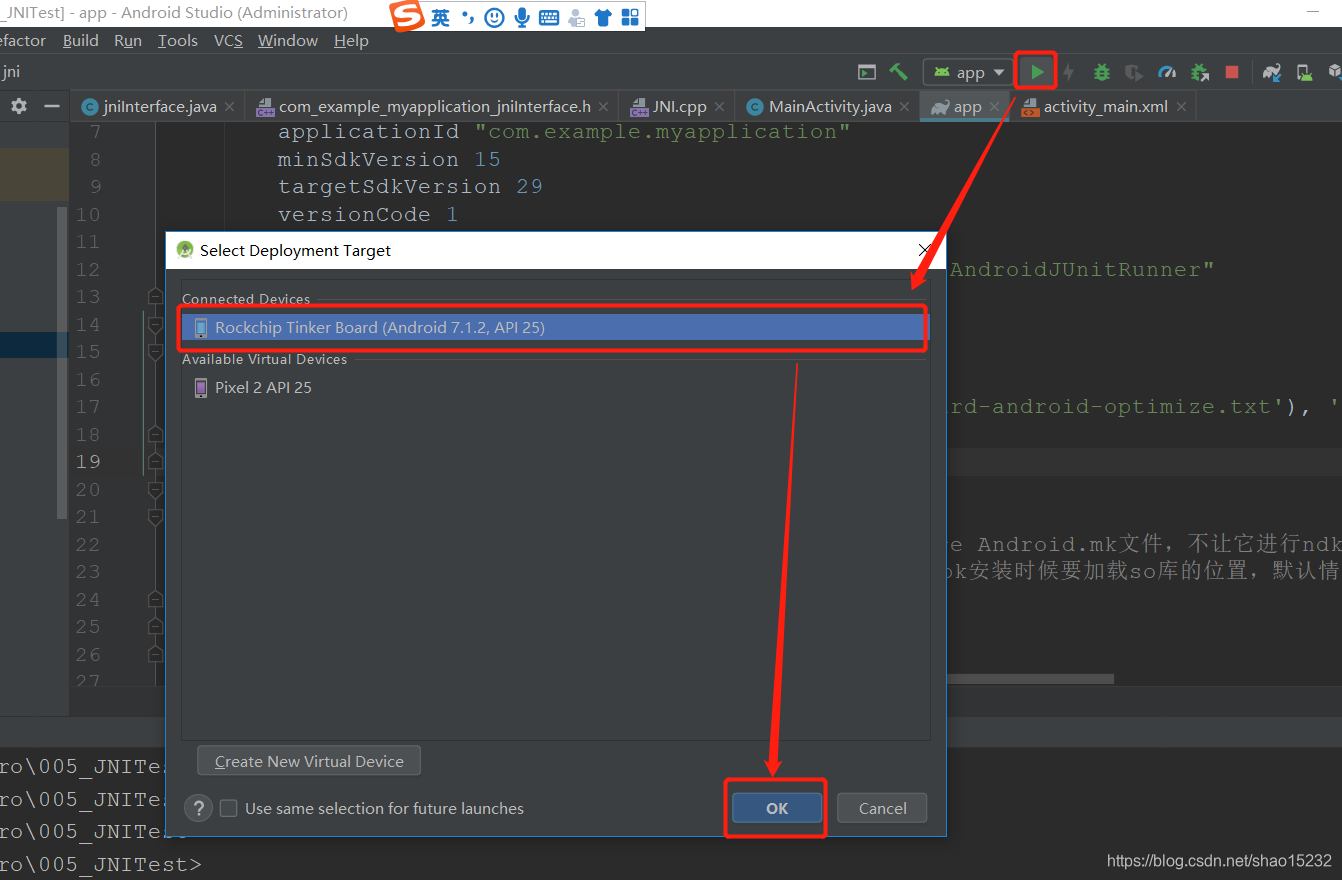The image size is (1342, 880).
Task: Close the Select Deployment Target dialog
Action: tap(925, 250)
